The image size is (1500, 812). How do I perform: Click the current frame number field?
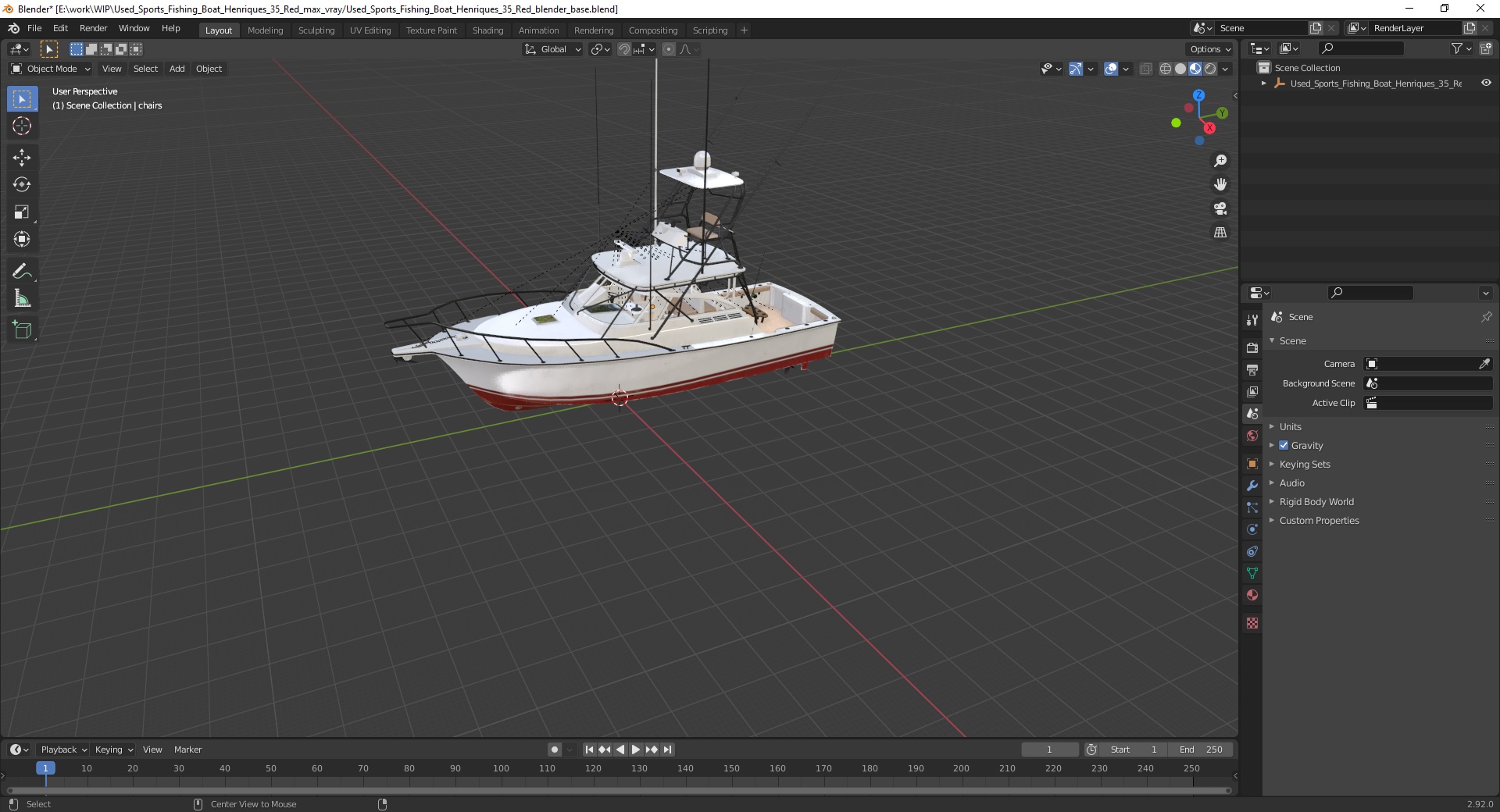point(1049,750)
